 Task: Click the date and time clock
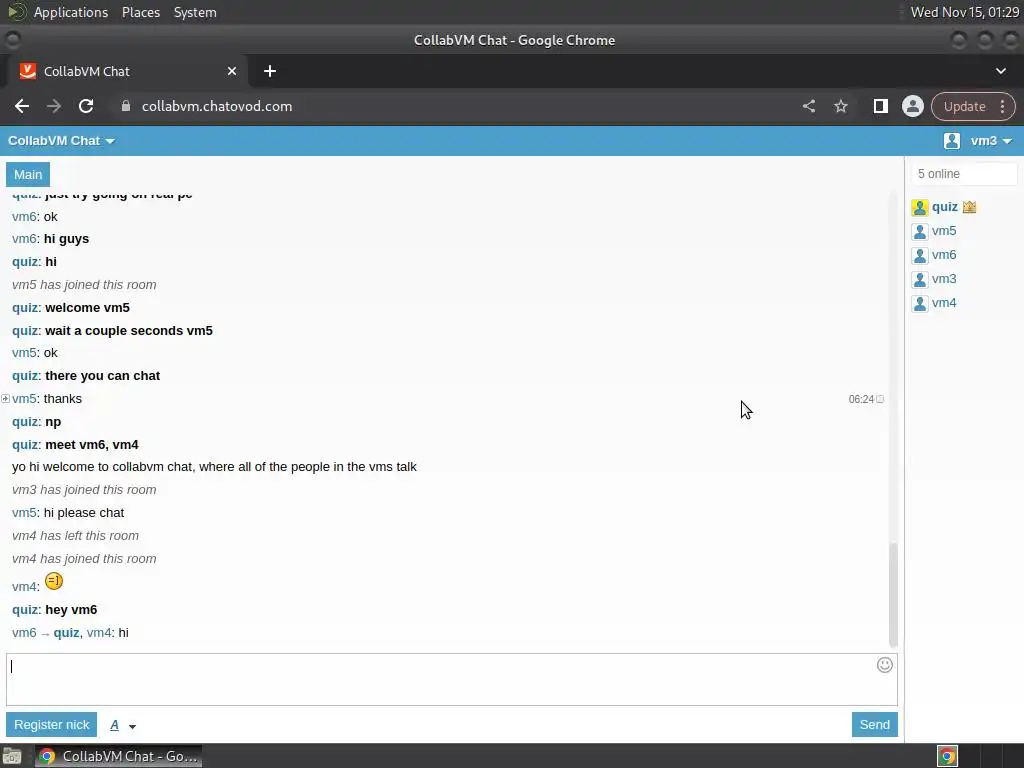tap(964, 12)
